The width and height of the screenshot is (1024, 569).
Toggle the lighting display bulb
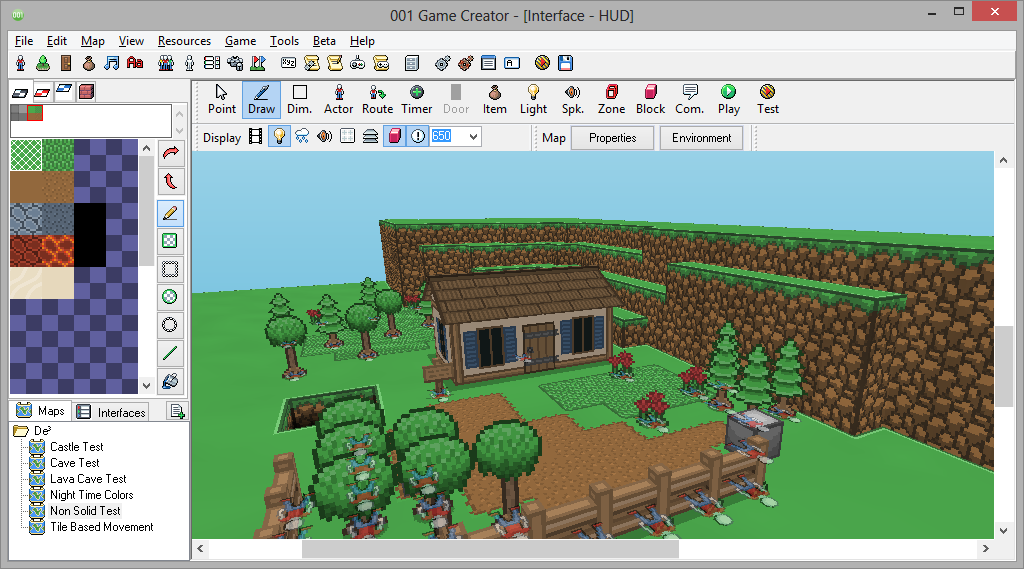click(279, 137)
